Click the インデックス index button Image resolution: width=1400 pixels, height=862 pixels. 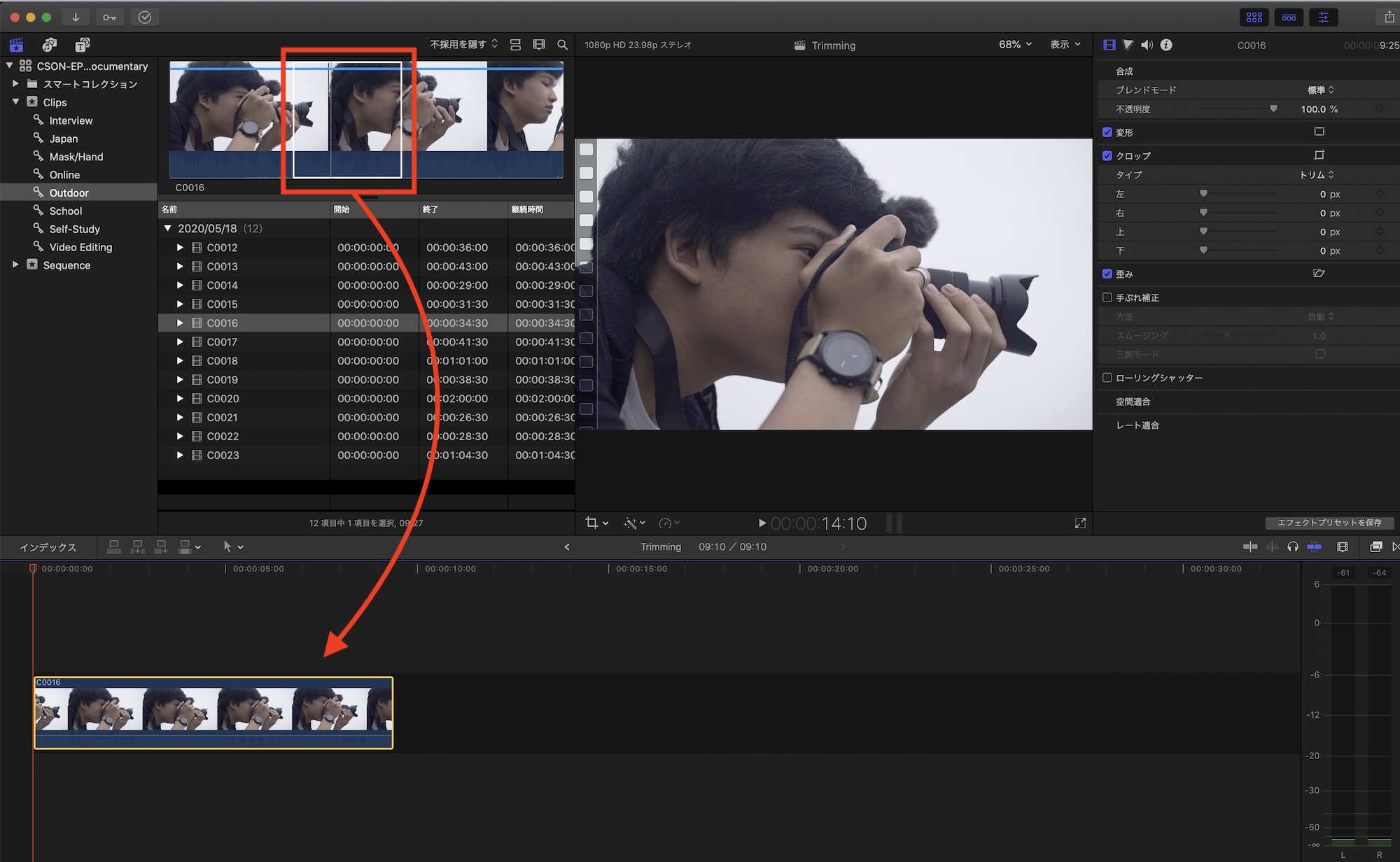click(x=48, y=547)
